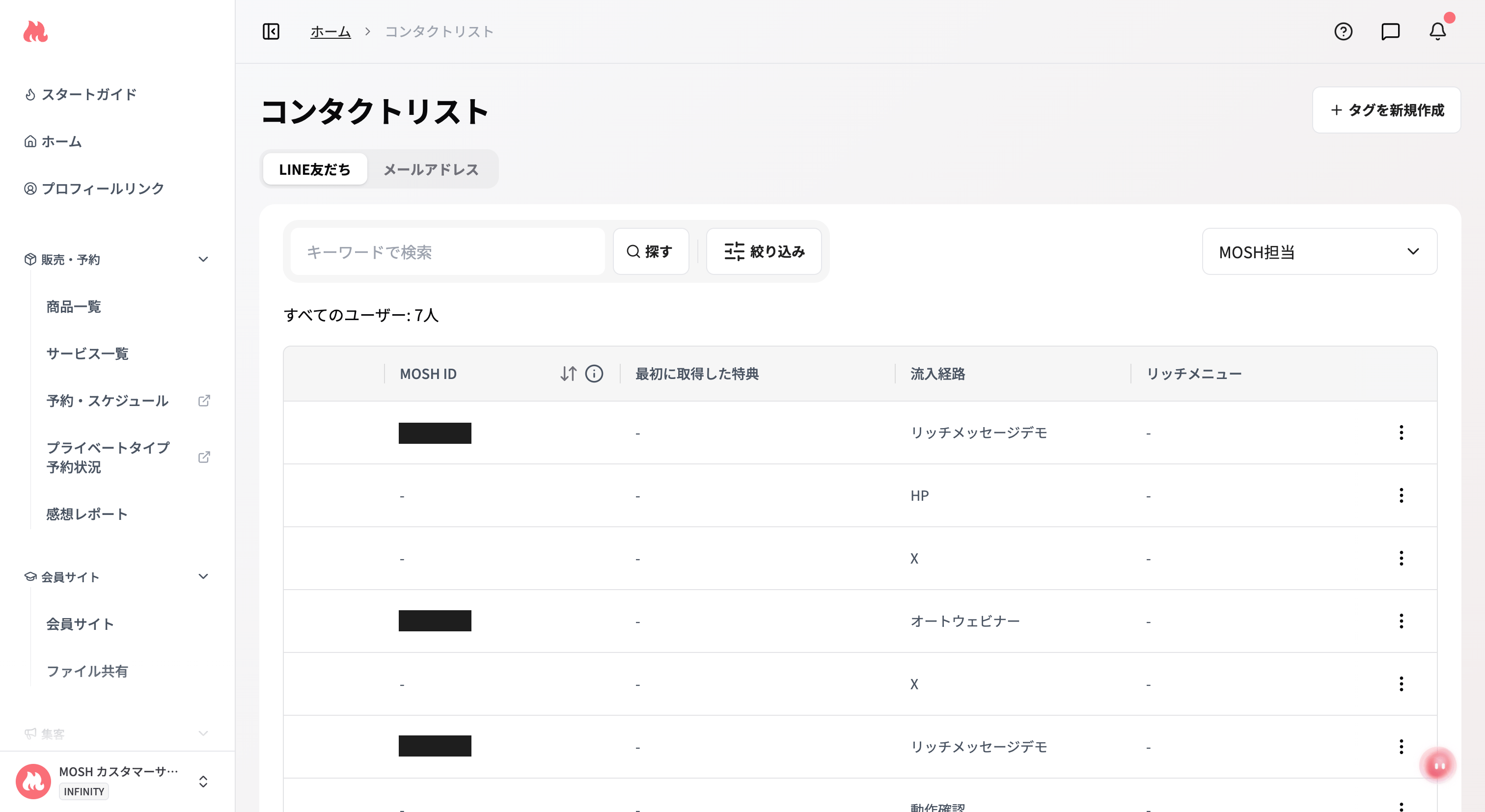Click the タグを新規作成 button
The width and height of the screenshot is (1485, 812).
pyautogui.click(x=1386, y=110)
